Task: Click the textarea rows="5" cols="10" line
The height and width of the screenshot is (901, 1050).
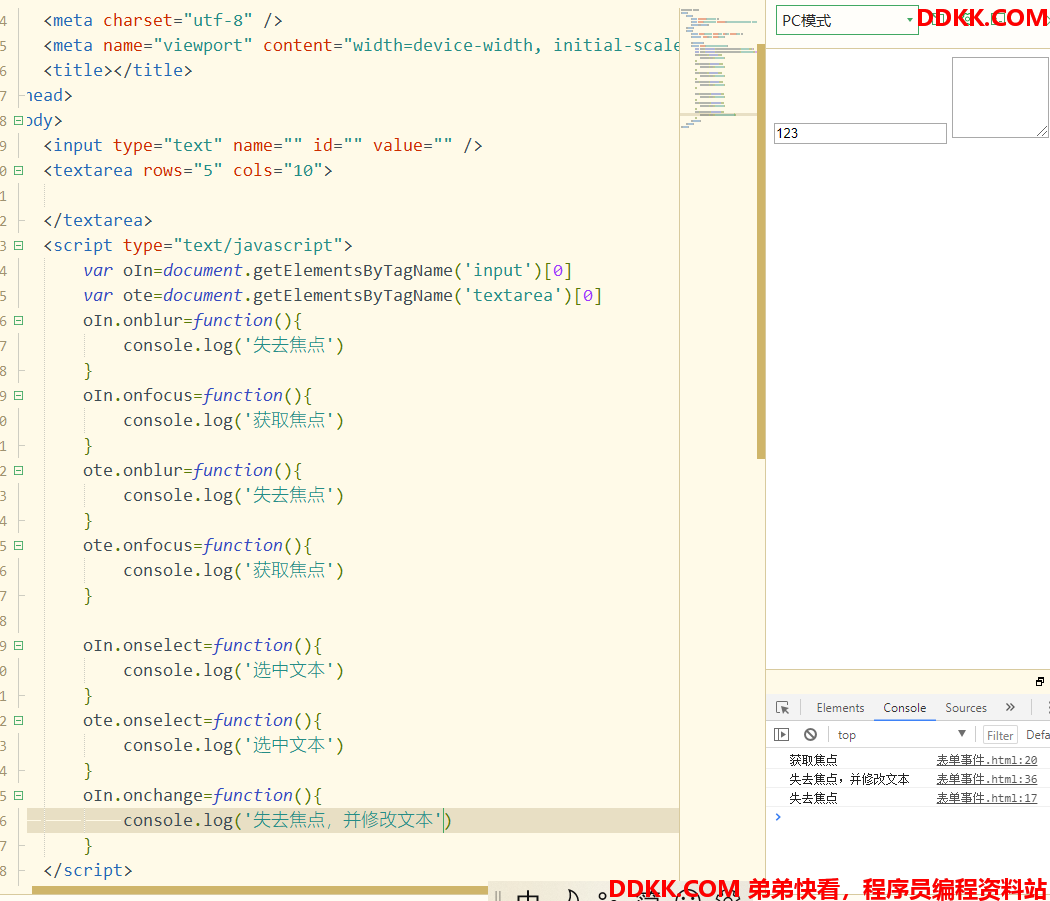Action: coord(188,171)
